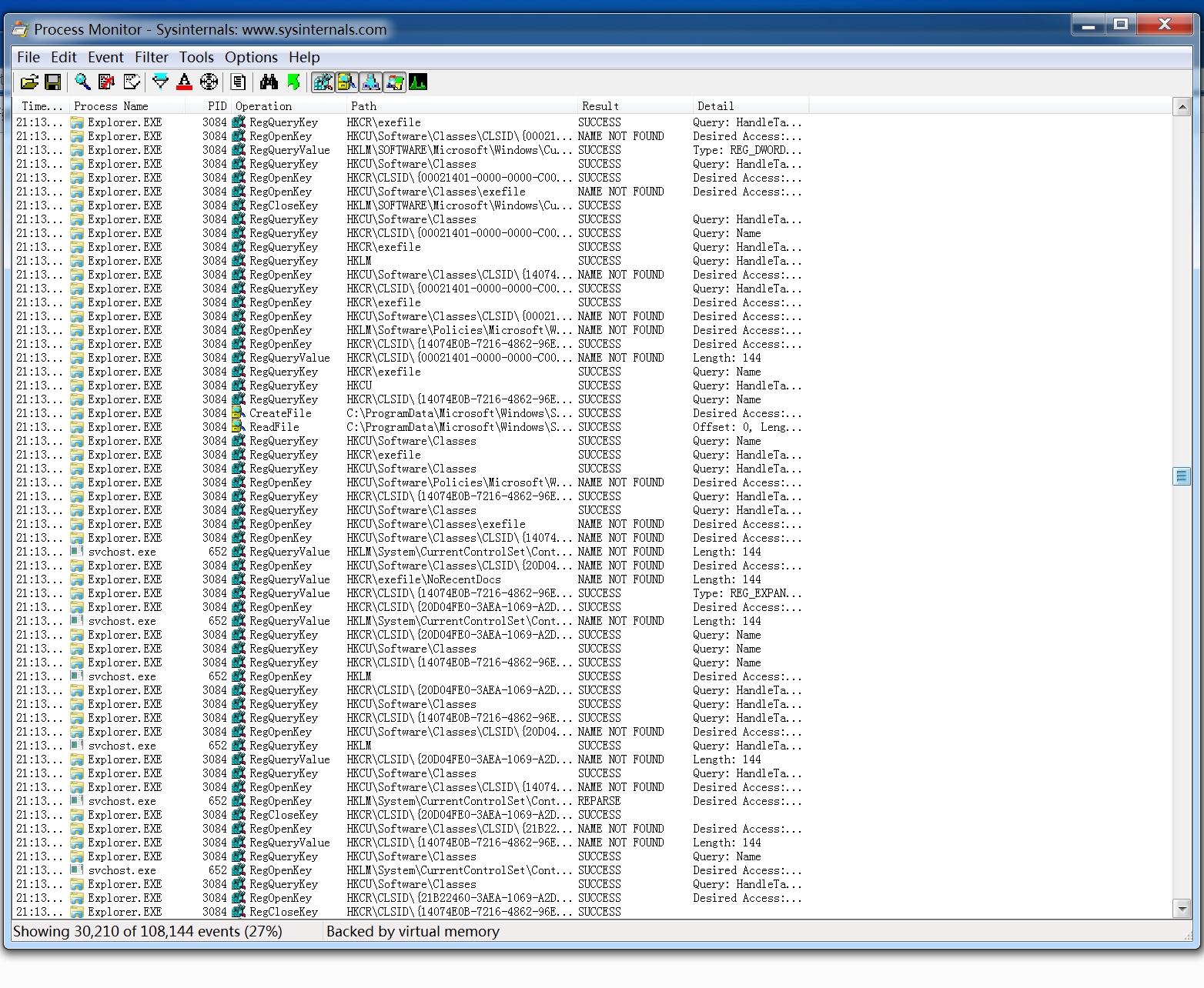Click the 'Type: REG_DWORD...' detail cell

[747, 150]
